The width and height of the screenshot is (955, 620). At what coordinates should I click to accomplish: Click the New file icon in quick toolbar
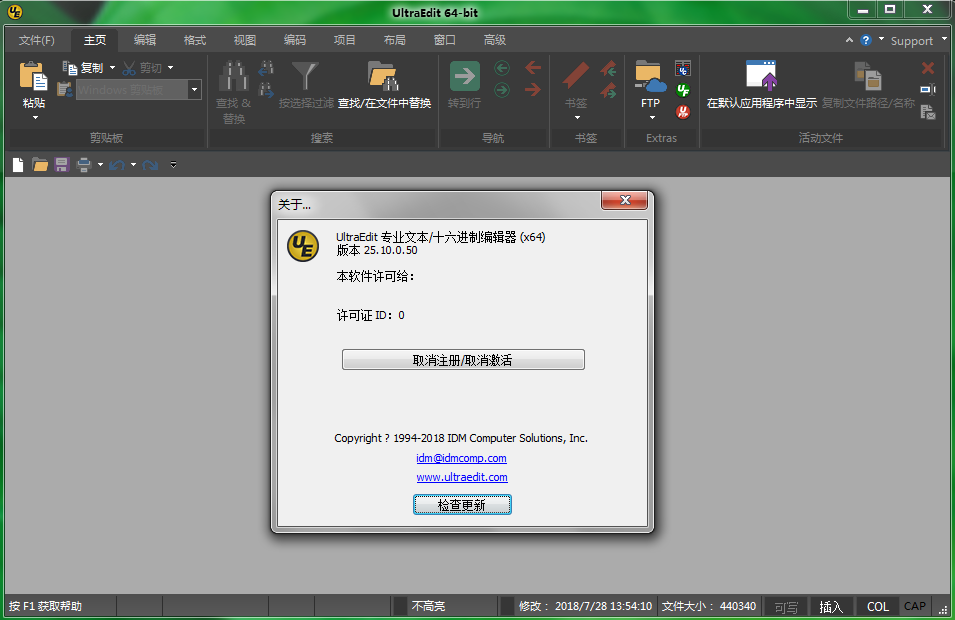[x=18, y=164]
